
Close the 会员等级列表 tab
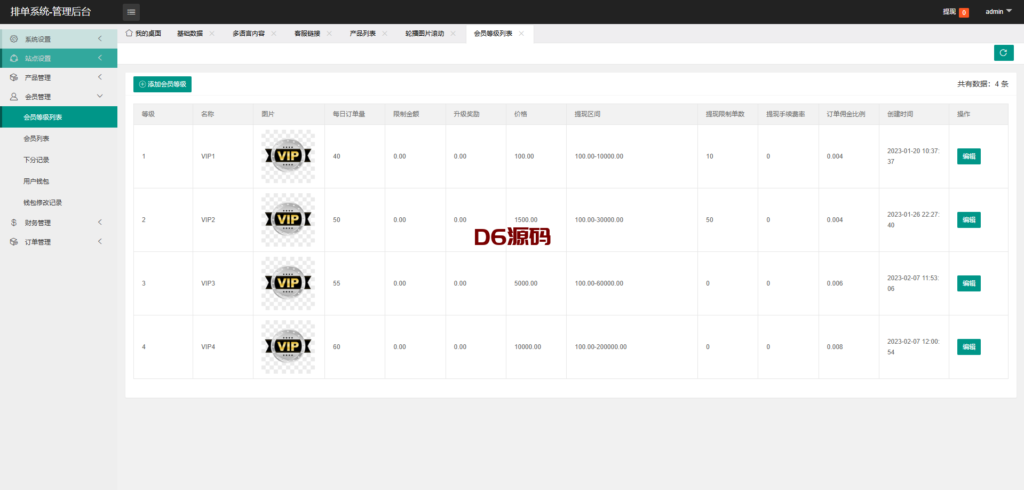click(521, 33)
